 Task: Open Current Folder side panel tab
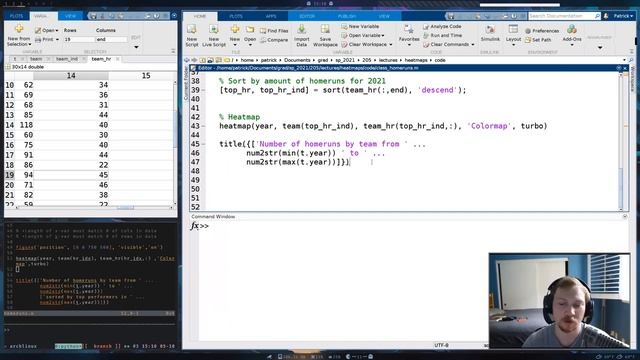tap(186, 84)
